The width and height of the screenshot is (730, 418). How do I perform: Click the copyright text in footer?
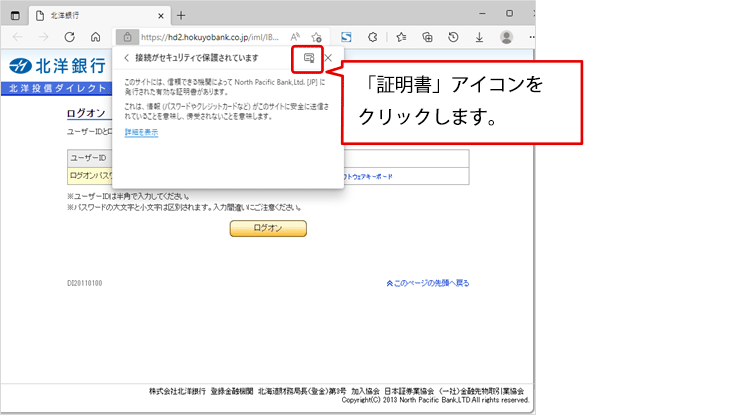click(435, 400)
